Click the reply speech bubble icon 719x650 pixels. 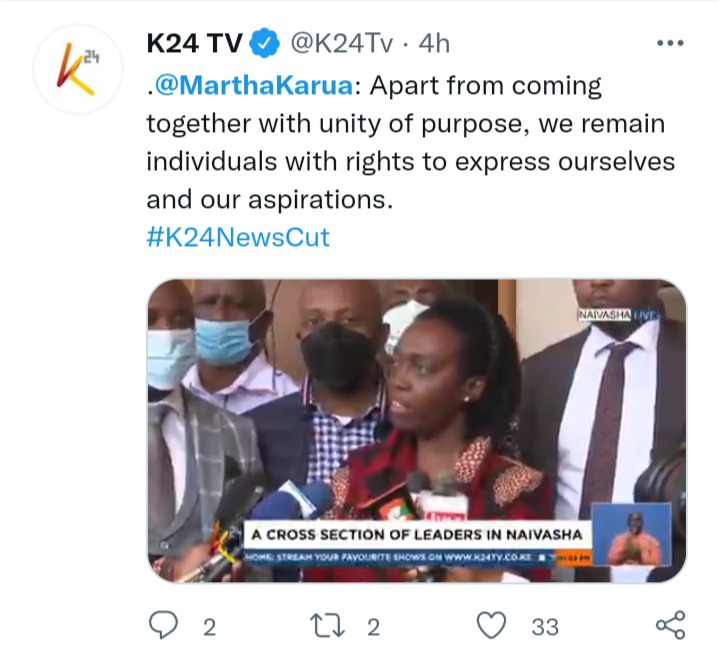pyautogui.click(x=164, y=625)
